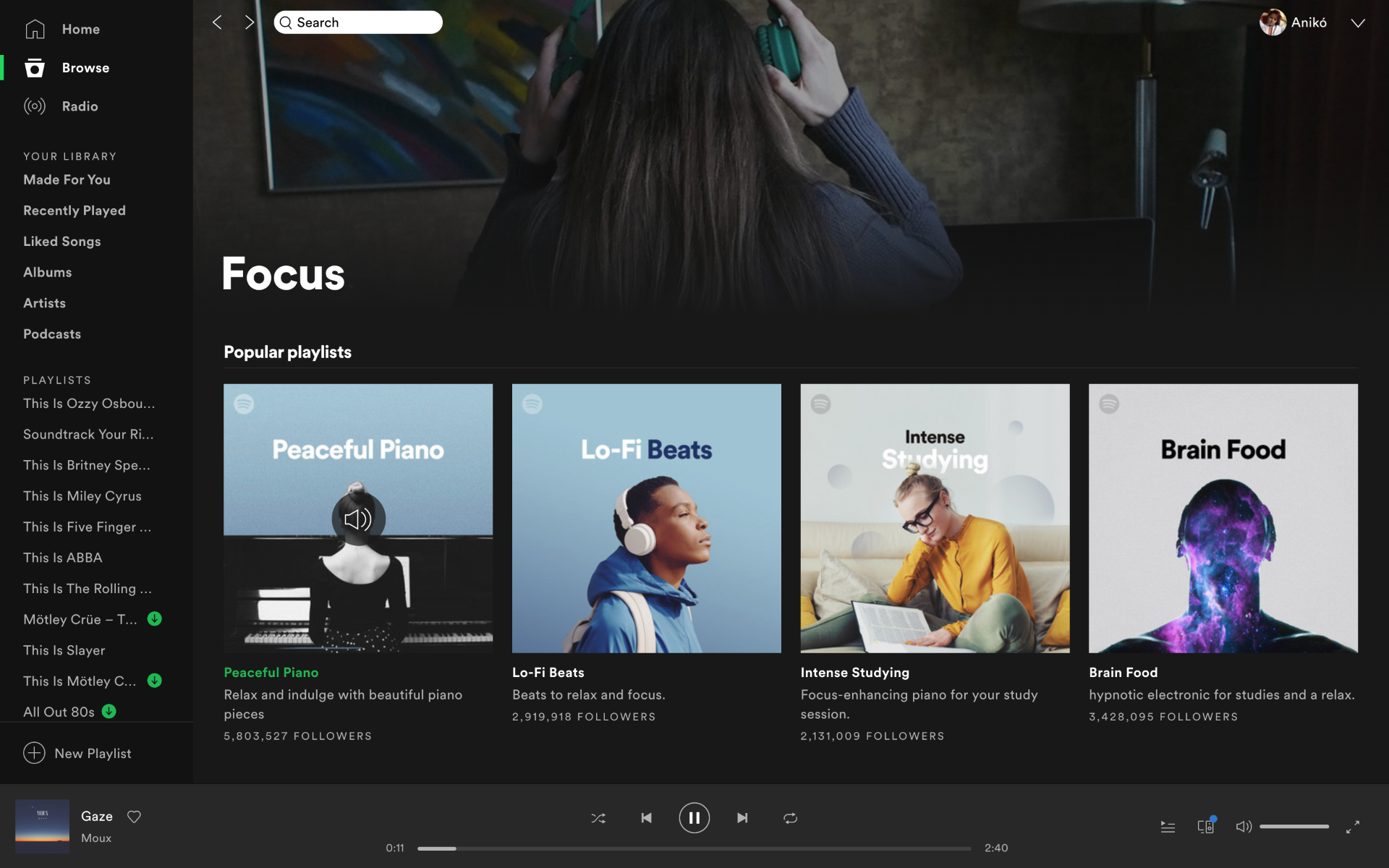
Task: Open Recently Played
Action: (x=75, y=210)
